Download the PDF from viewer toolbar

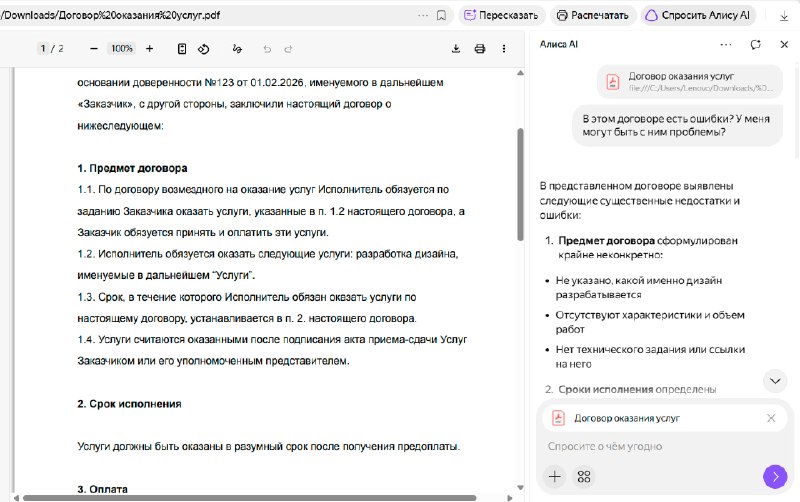(456, 48)
